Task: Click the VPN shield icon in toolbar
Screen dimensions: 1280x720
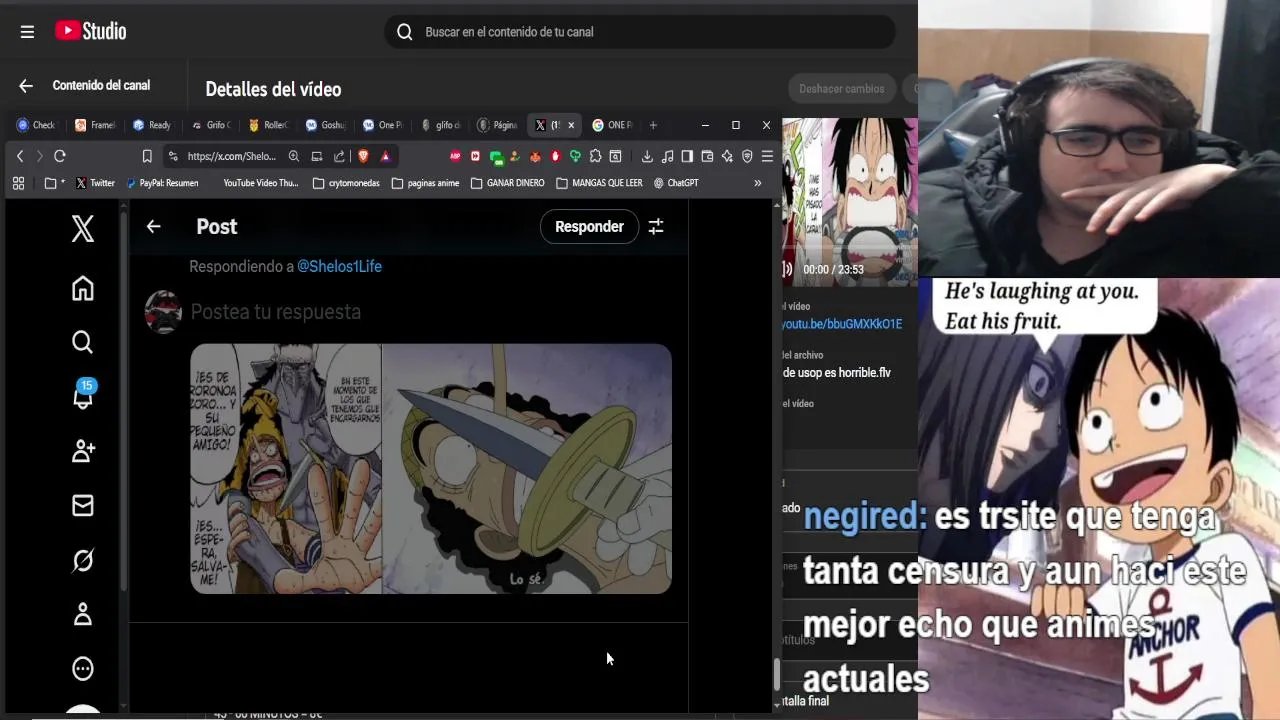Action: [x=747, y=156]
